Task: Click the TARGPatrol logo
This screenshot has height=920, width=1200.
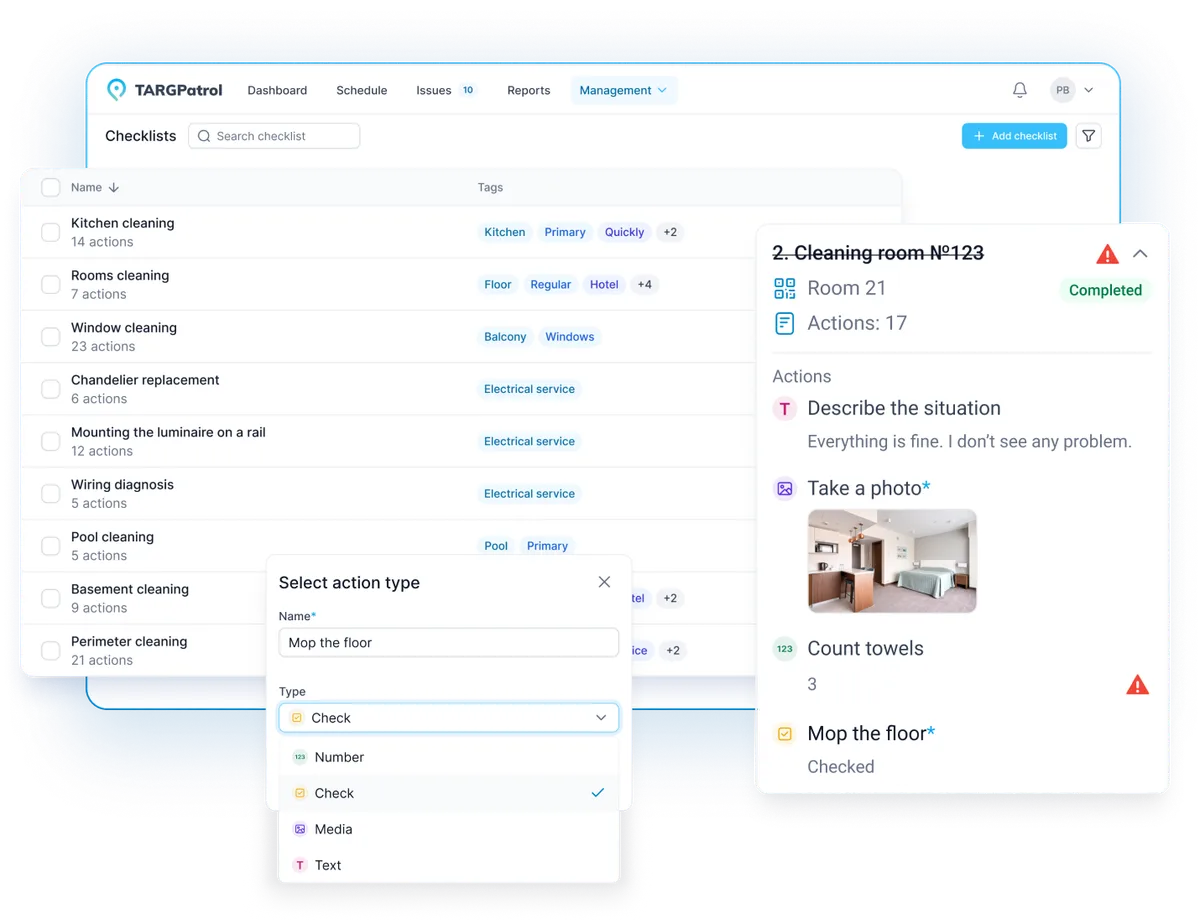Action: tap(165, 90)
